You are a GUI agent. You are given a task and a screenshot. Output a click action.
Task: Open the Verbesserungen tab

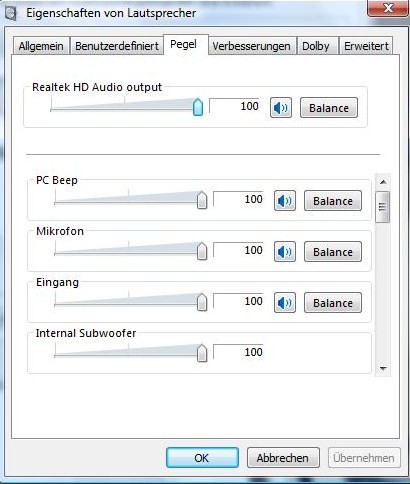pyautogui.click(x=251, y=46)
